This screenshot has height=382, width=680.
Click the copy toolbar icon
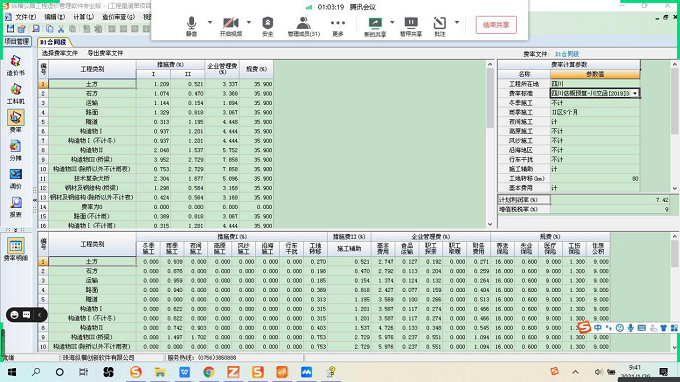49,29
